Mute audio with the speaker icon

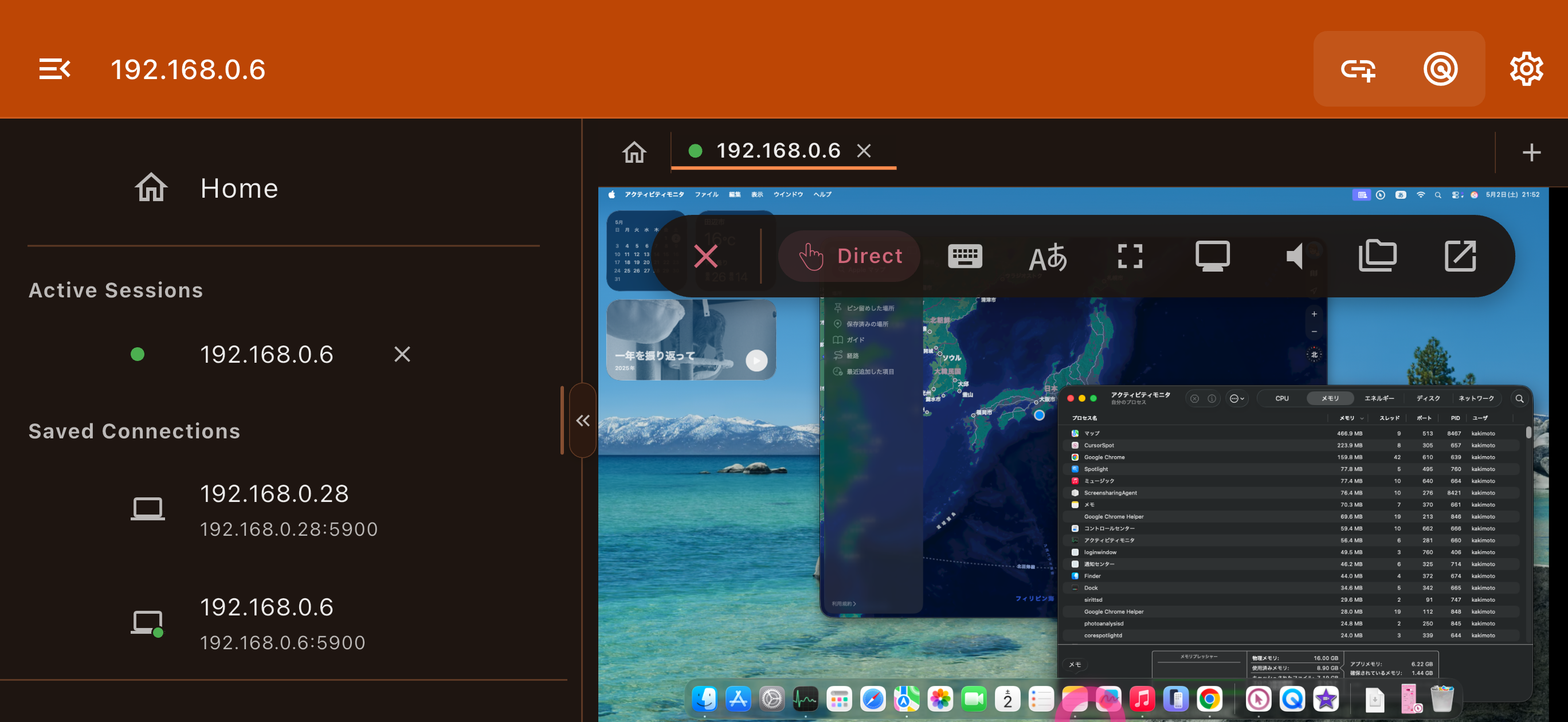coord(1294,256)
